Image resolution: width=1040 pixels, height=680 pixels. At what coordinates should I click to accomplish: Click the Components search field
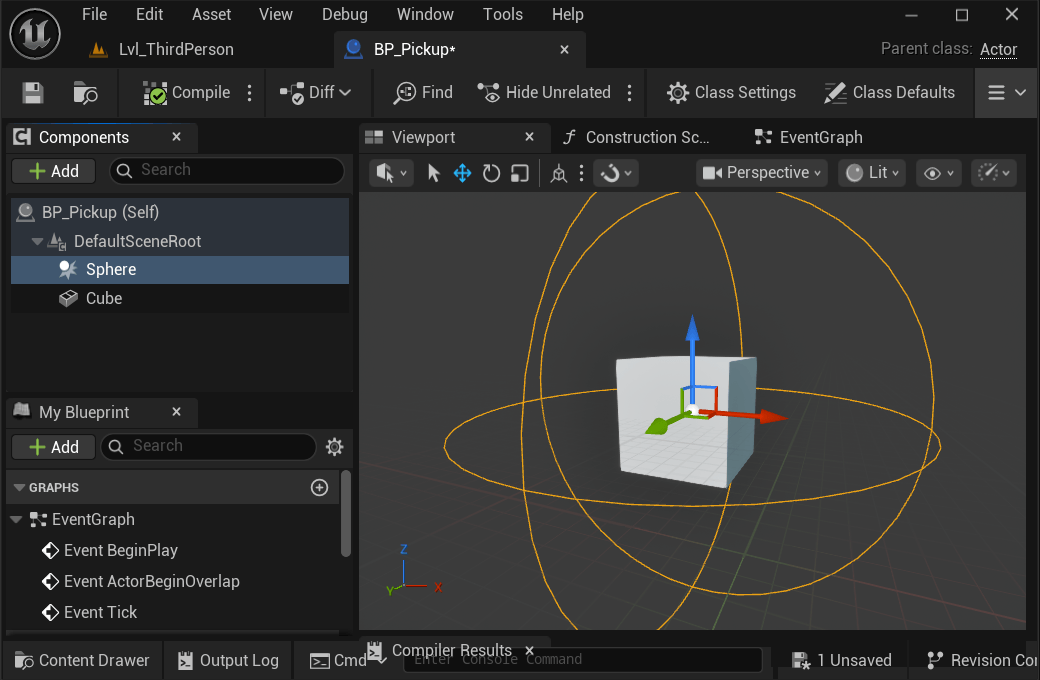click(228, 170)
